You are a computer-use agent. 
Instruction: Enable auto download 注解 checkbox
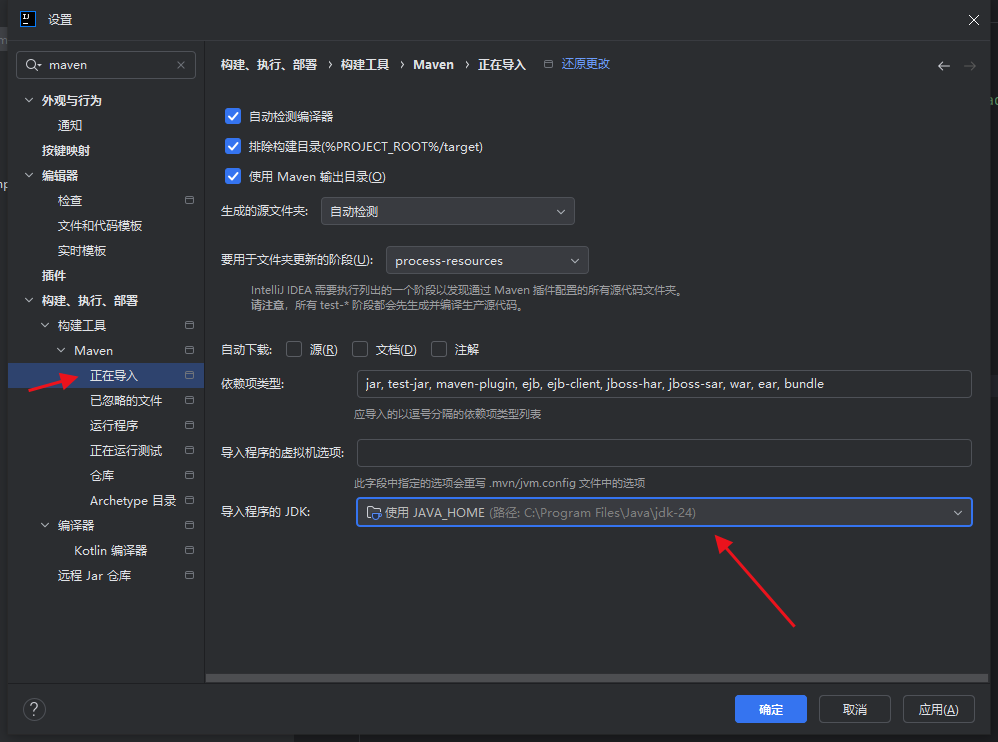[439, 349]
